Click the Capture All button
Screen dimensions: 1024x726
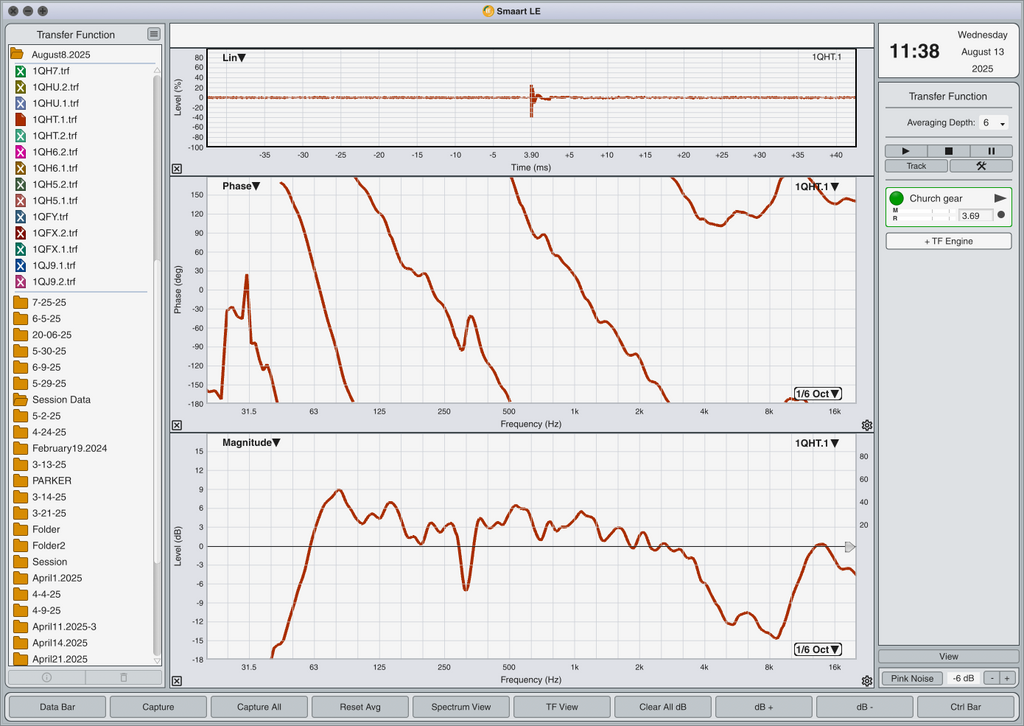259,707
